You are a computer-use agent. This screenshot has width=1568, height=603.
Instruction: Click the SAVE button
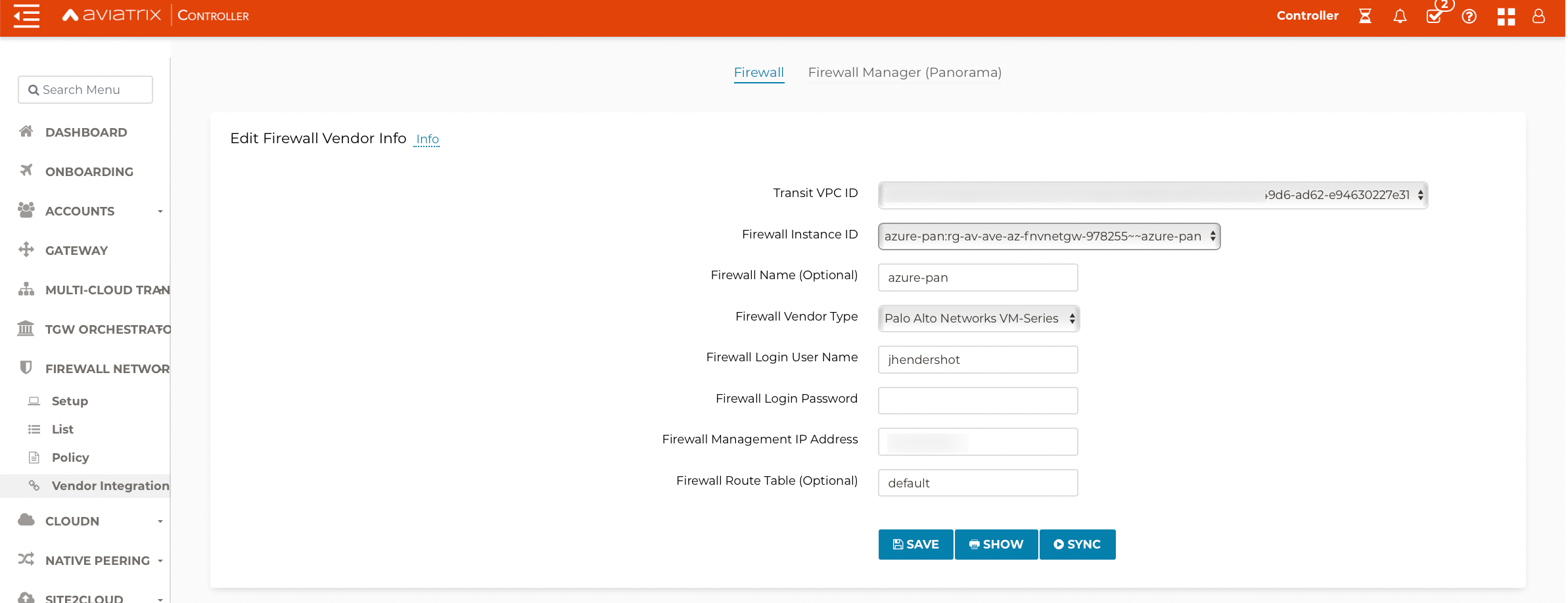click(x=915, y=544)
